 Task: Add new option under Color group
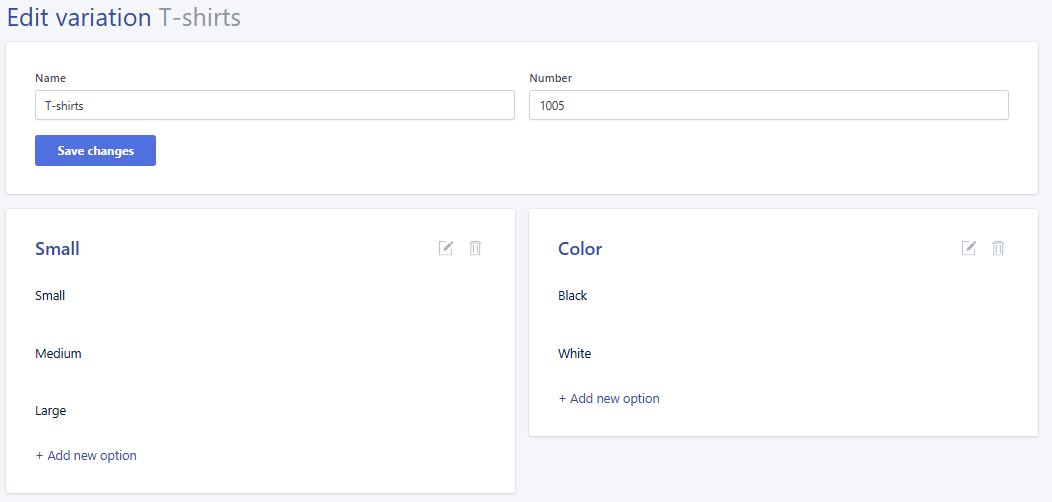tap(609, 399)
